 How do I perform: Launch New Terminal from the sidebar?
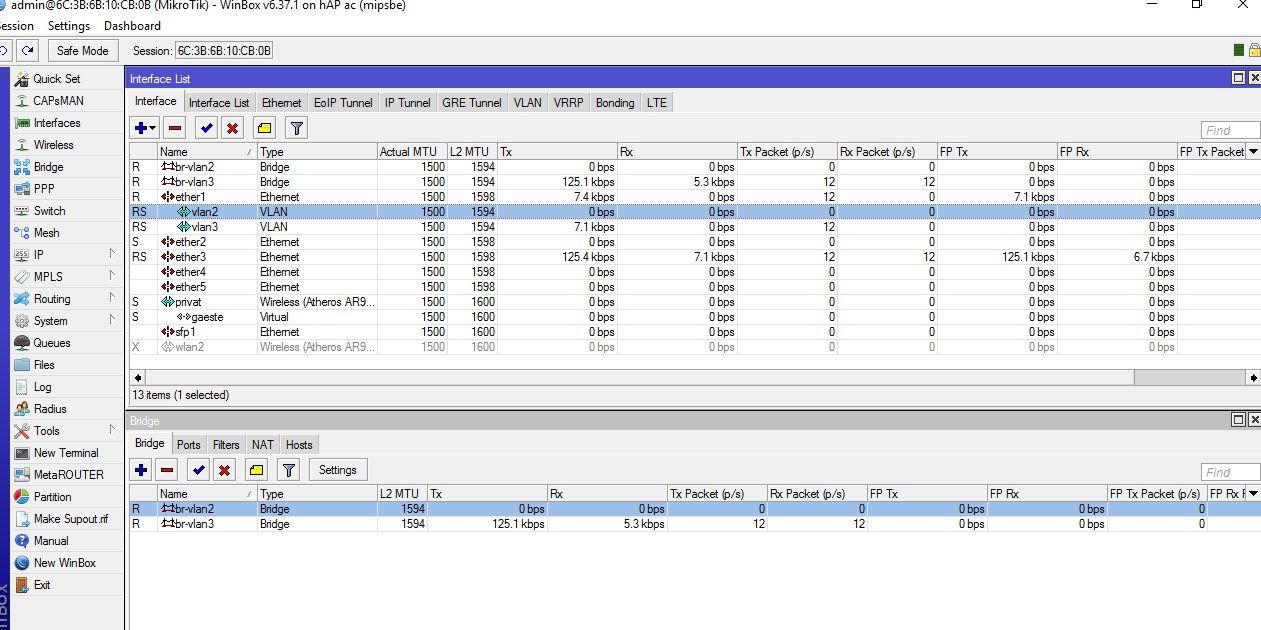pyautogui.click(x=66, y=453)
